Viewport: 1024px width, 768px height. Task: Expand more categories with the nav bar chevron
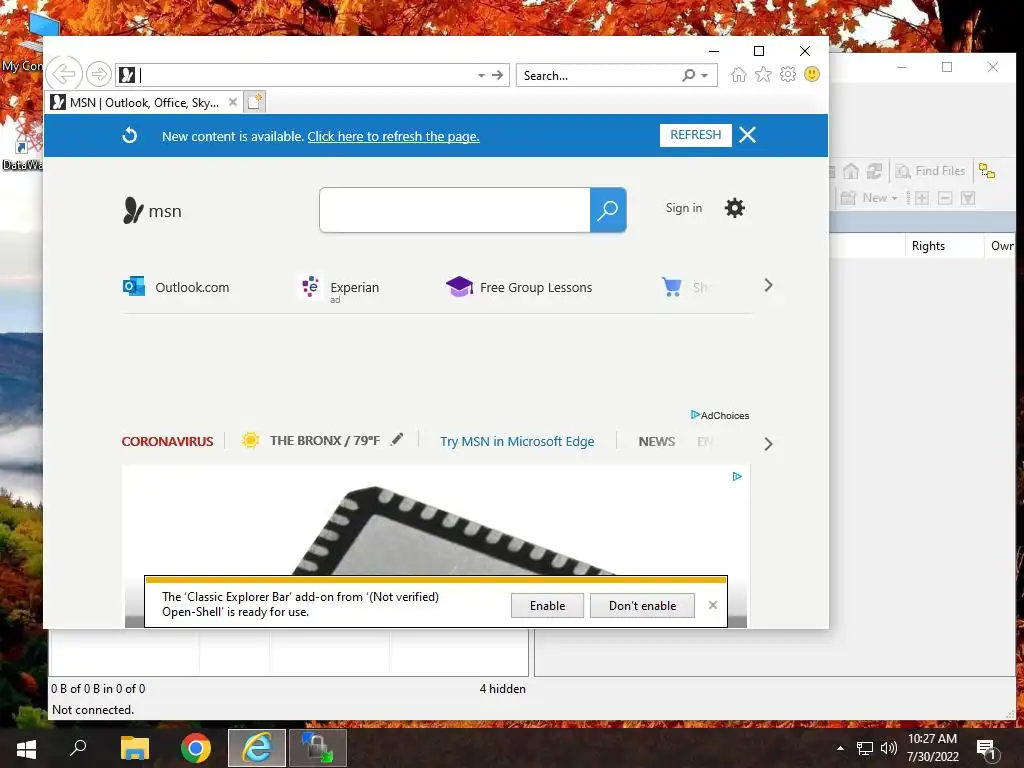pos(769,444)
